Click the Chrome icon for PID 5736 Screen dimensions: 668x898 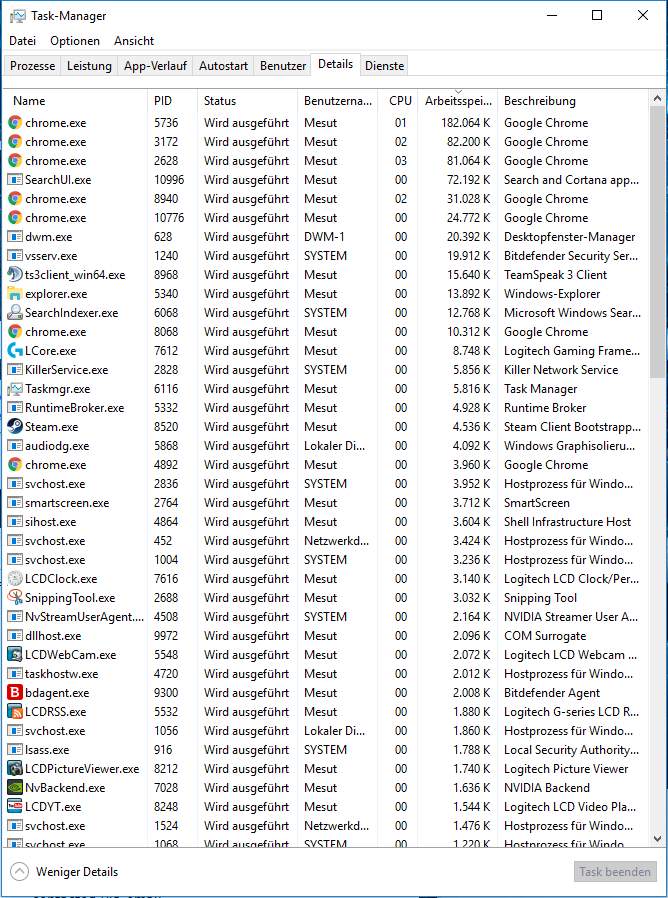[15, 123]
